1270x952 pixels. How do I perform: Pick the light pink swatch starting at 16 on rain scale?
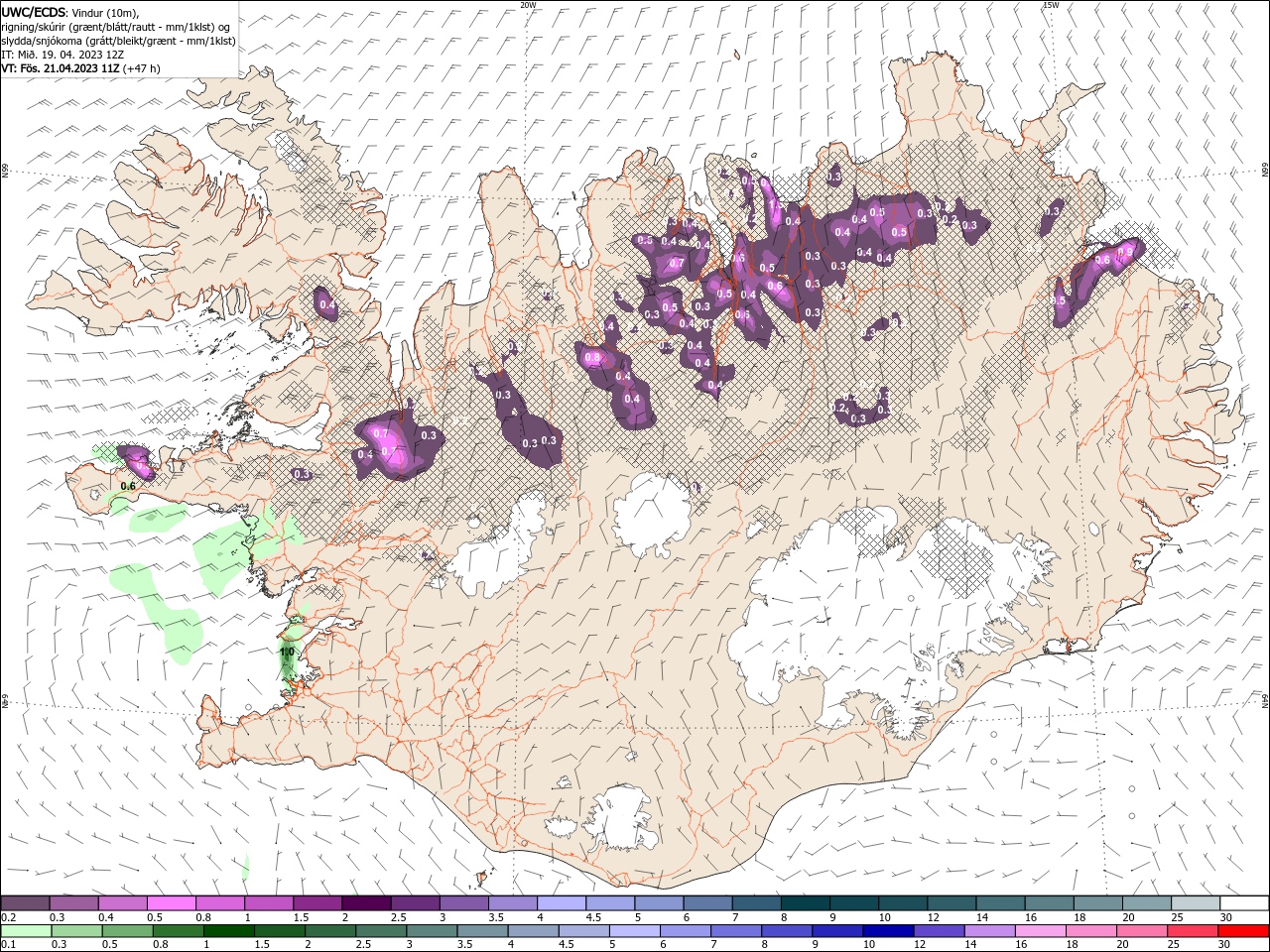(x=1041, y=931)
